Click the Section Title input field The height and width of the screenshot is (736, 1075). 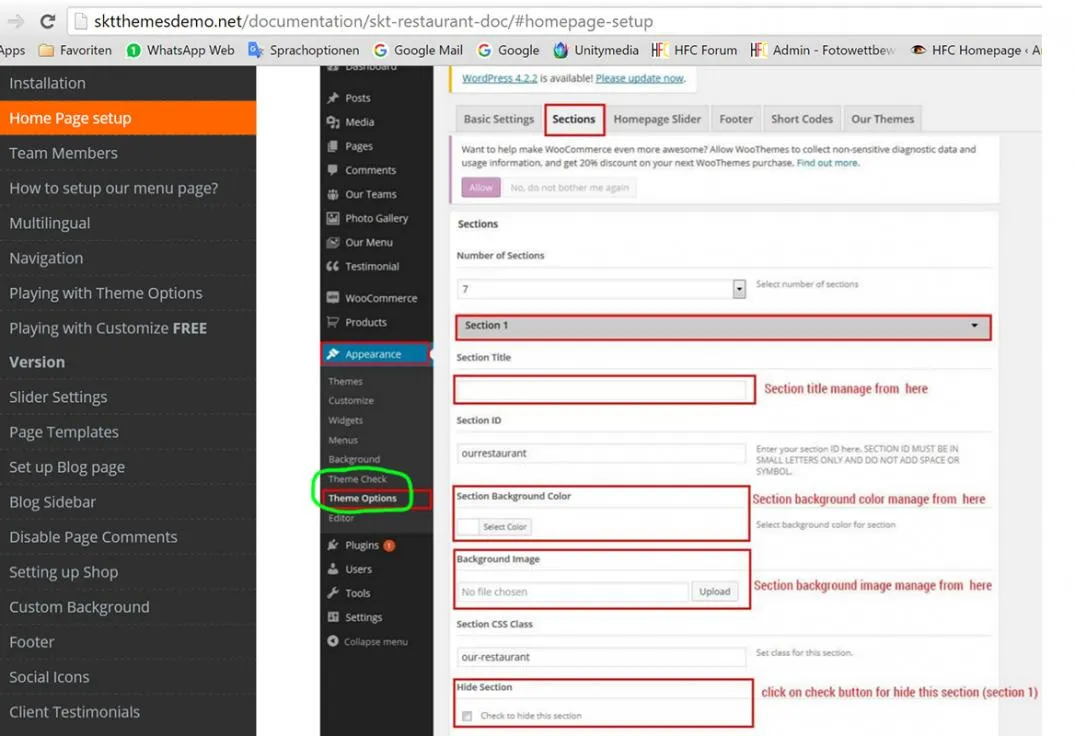point(601,390)
